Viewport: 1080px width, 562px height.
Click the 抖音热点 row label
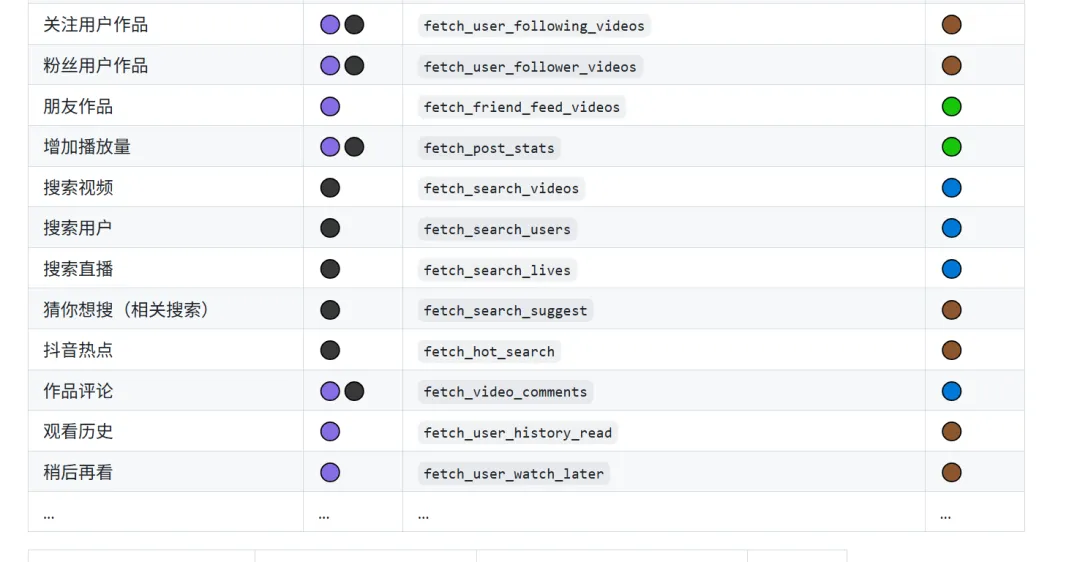tap(78, 351)
